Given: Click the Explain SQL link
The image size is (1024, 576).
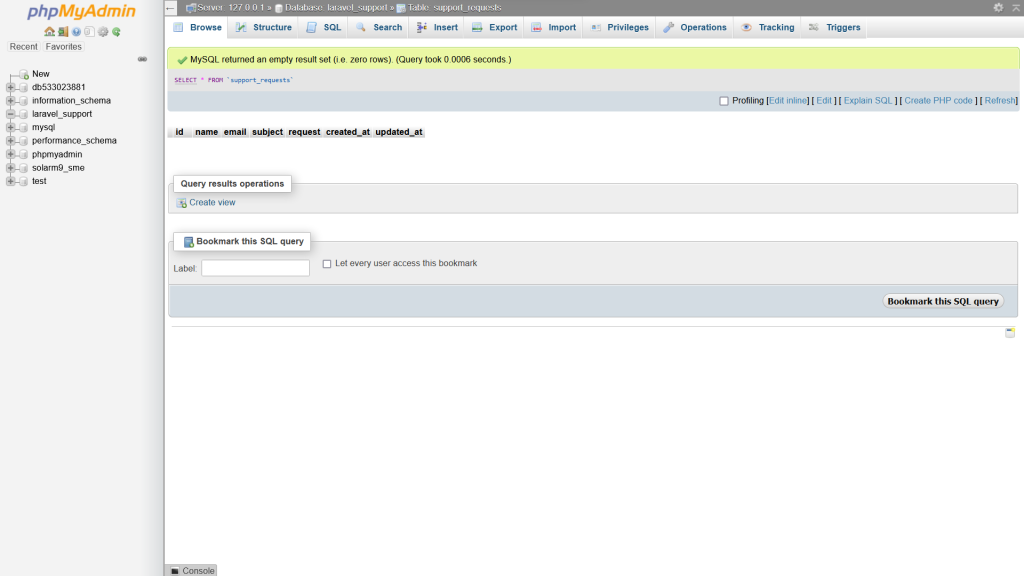Looking at the screenshot, I should [x=867, y=101].
